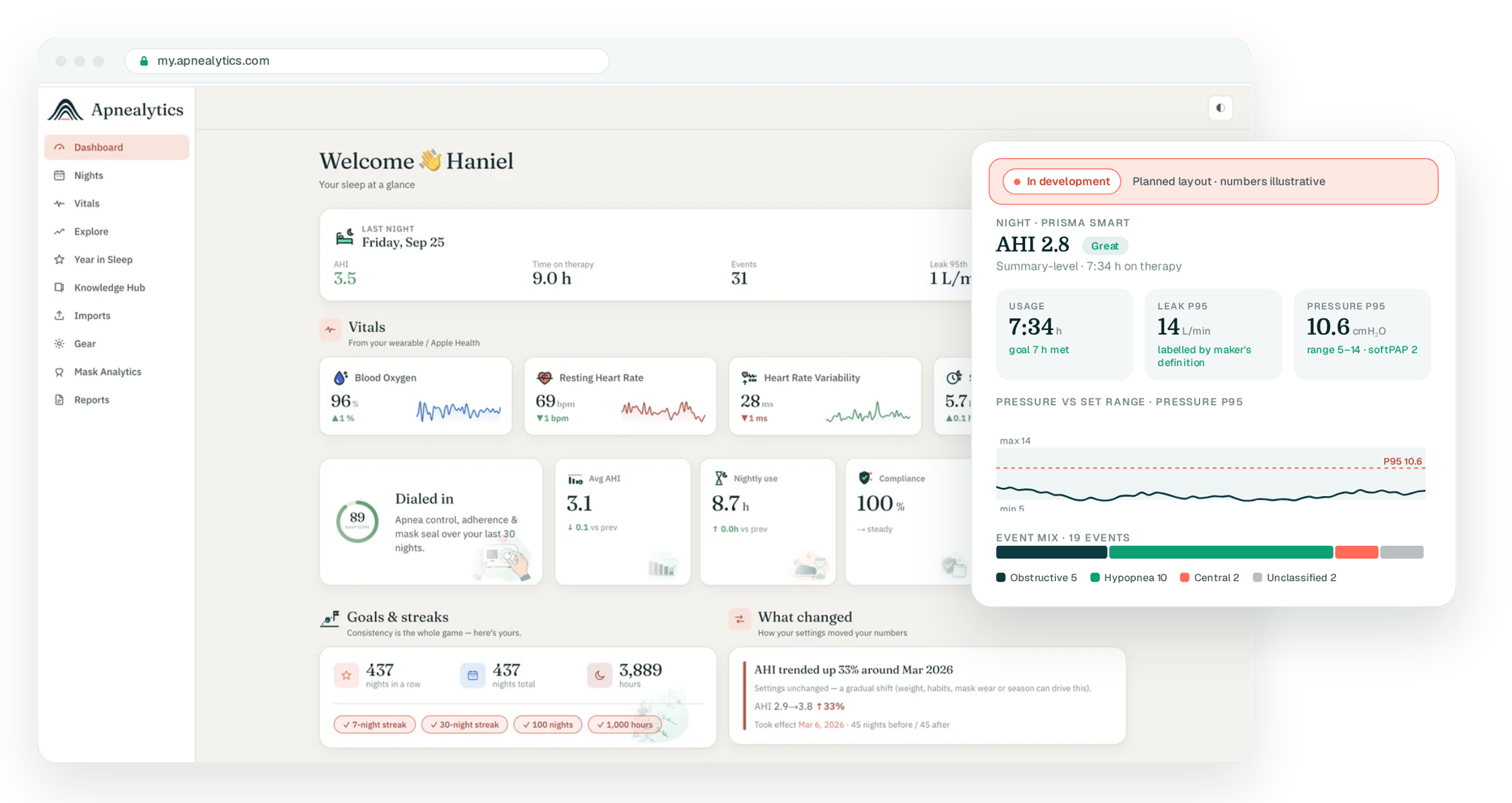Click the green Great AHI badge
1512x803 pixels.
pyautogui.click(x=1104, y=246)
